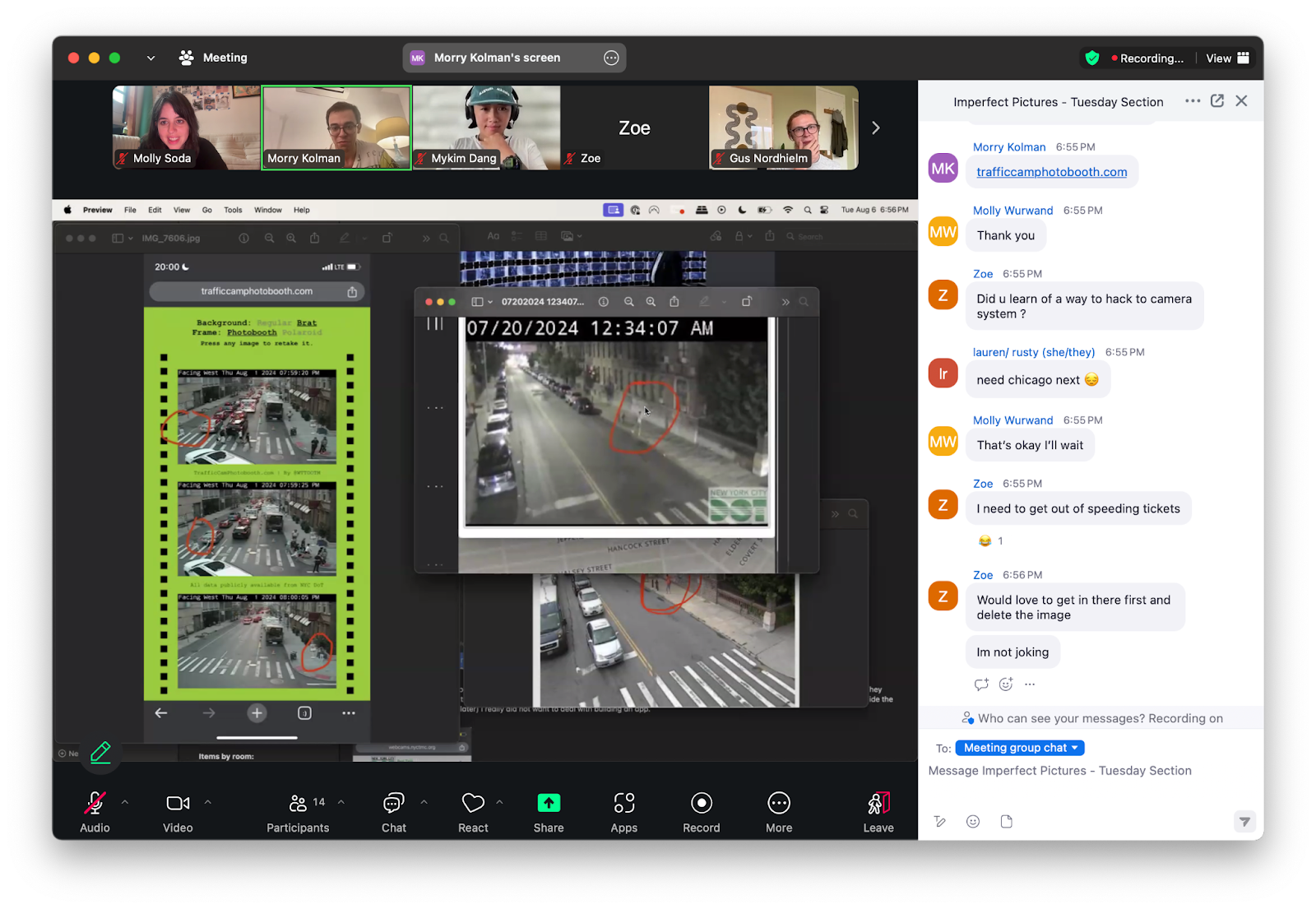1316x909 pixels.
Task: Open the Meeting info dropdown chevron
Action: pos(151,58)
